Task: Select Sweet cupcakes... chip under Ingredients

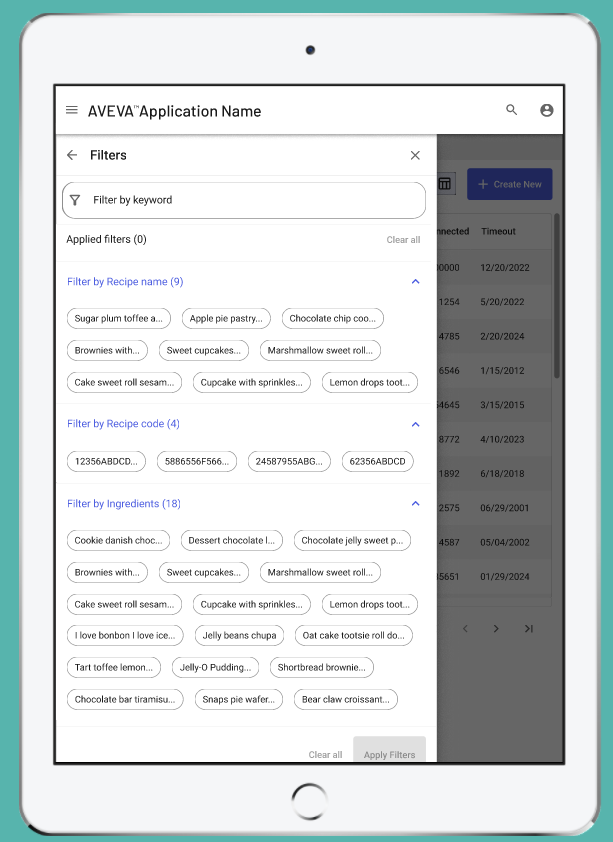Action: pyautogui.click(x=203, y=572)
